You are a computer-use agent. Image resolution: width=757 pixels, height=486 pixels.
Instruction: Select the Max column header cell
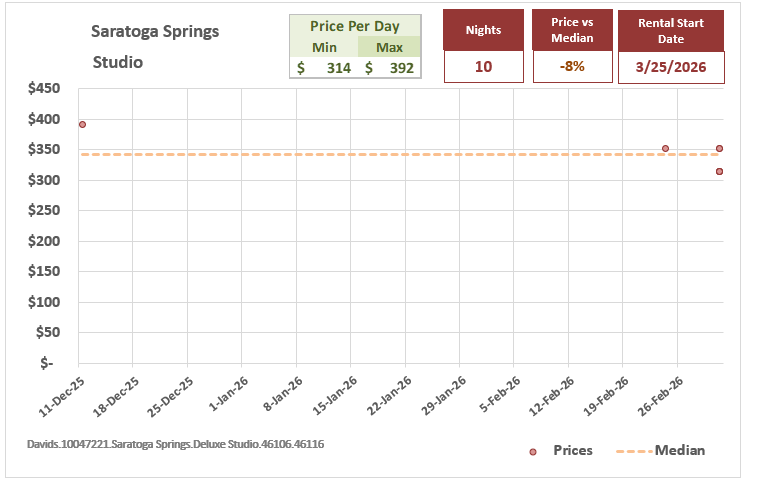point(388,47)
